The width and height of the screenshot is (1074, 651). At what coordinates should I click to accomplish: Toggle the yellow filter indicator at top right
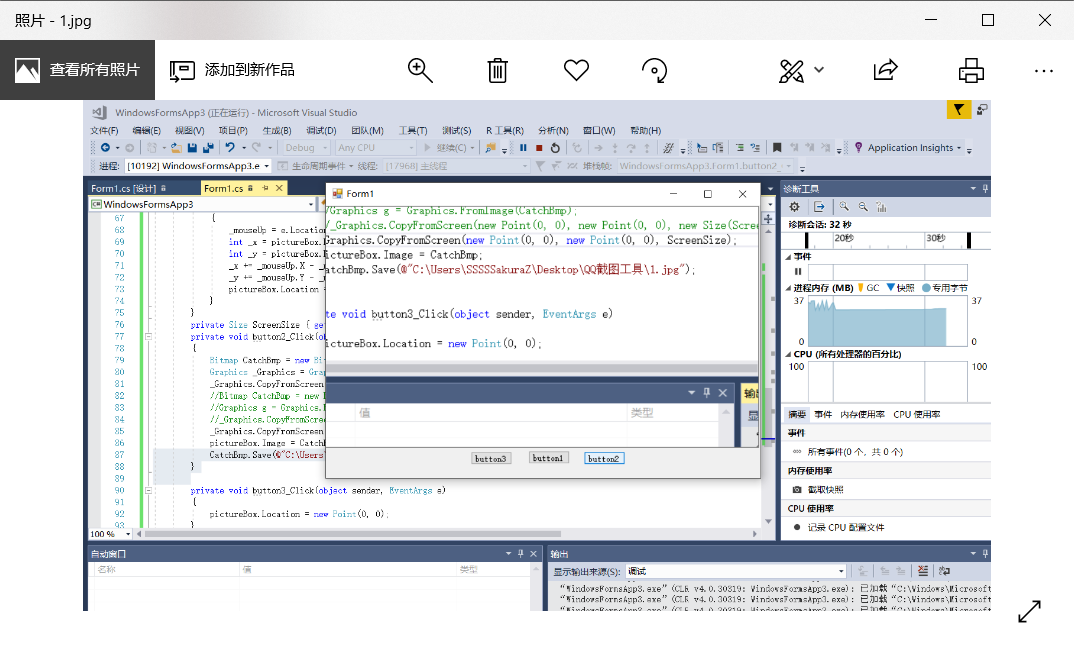pyautogui.click(x=959, y=110)
